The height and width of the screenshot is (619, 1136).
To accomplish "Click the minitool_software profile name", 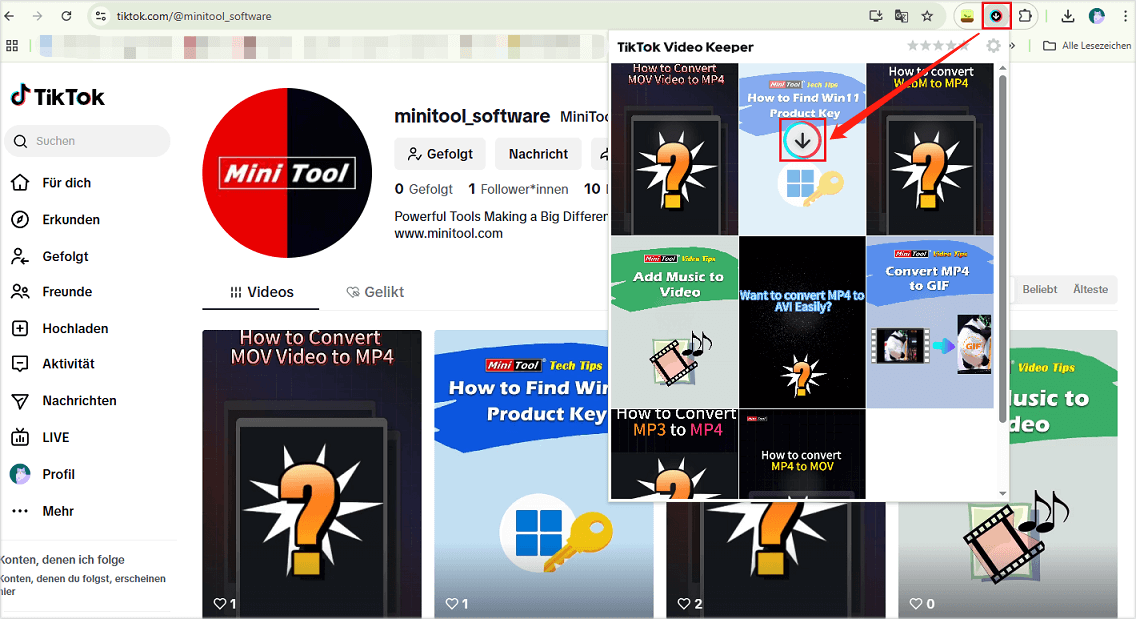I will (x=472, y=116).
